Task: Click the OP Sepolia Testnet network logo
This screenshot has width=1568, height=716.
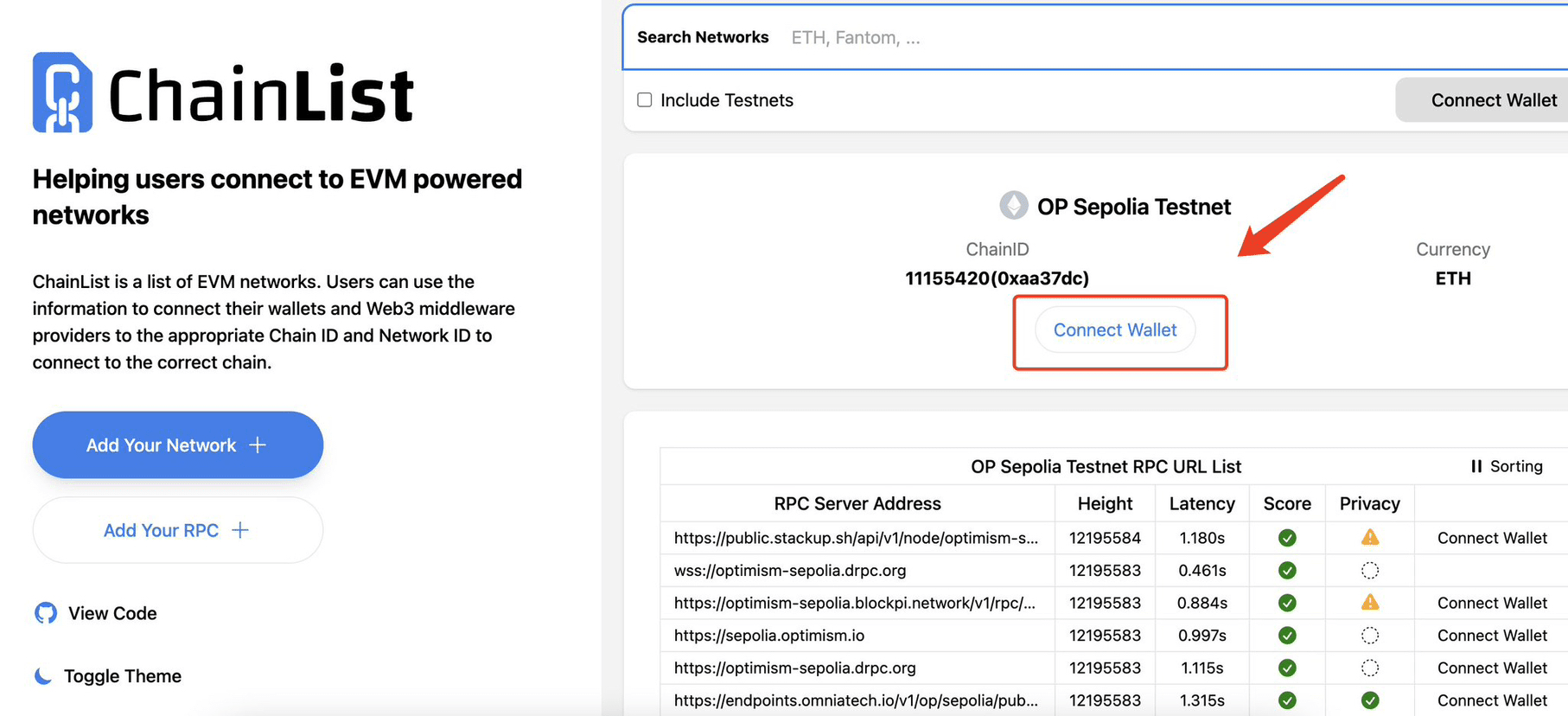Action: (x=1014, y=206)
